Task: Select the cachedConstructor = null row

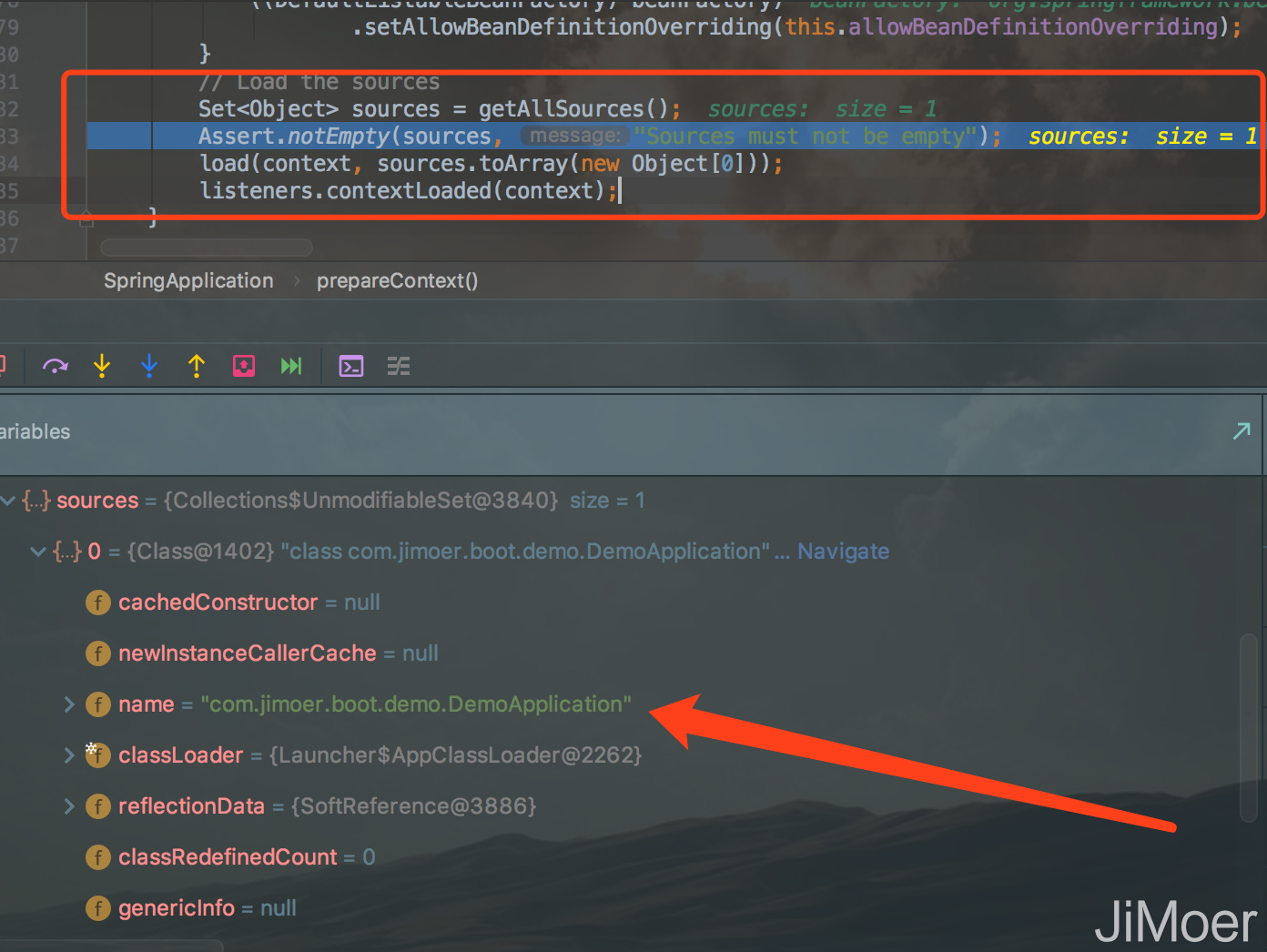Action: click(x=633, y=603)
